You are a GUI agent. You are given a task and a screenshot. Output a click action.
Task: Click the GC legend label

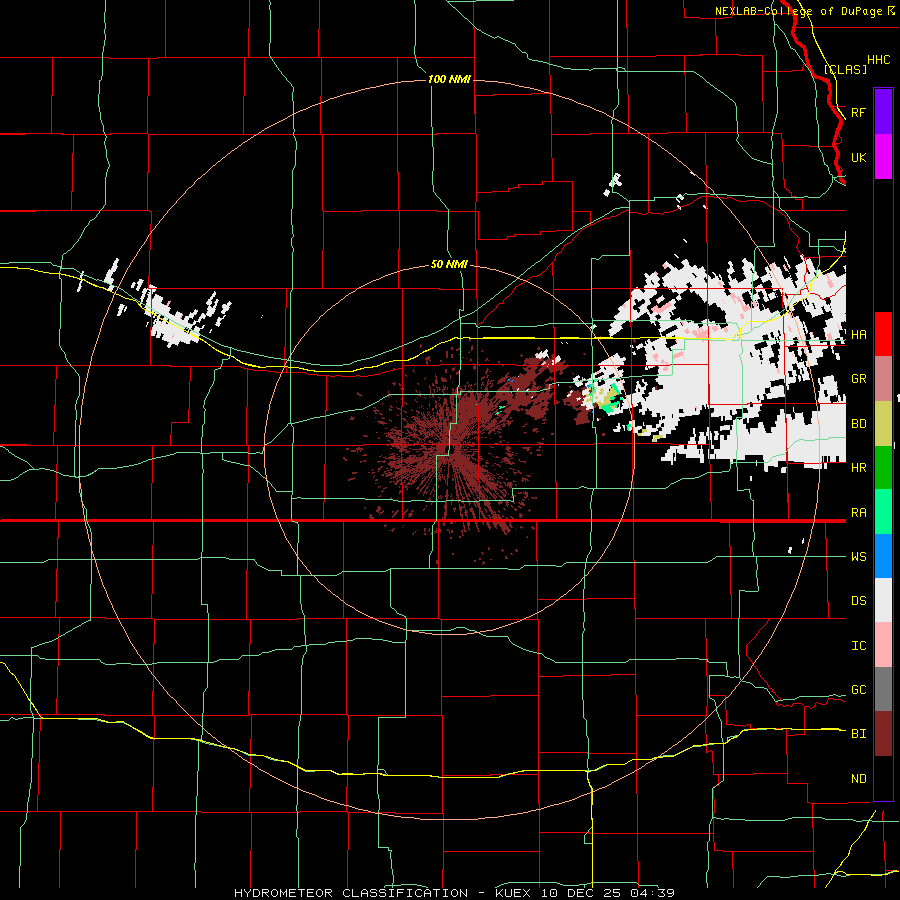click(x=858, y=690)
